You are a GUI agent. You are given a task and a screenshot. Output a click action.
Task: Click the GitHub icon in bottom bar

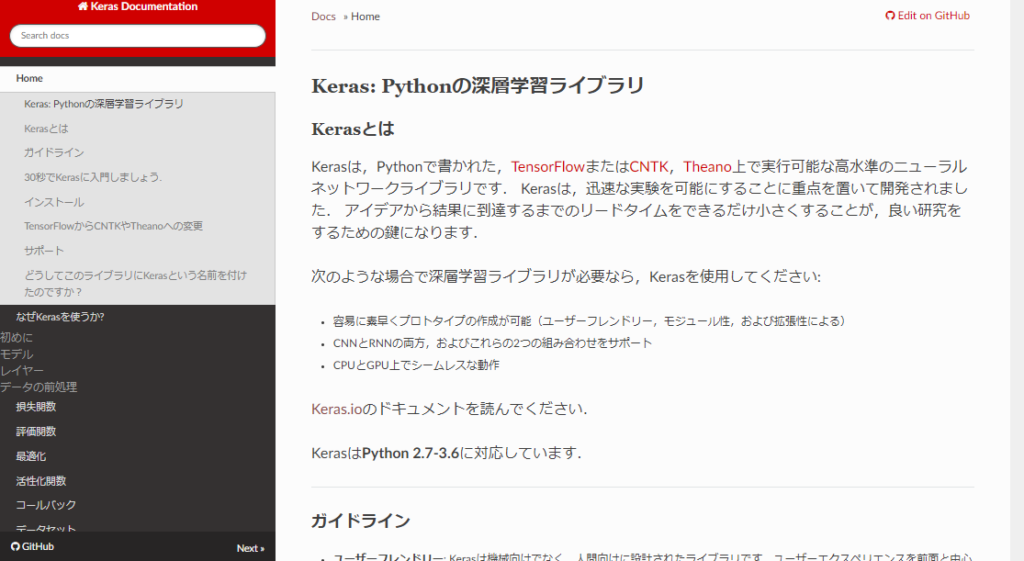[x=16, y=547]
